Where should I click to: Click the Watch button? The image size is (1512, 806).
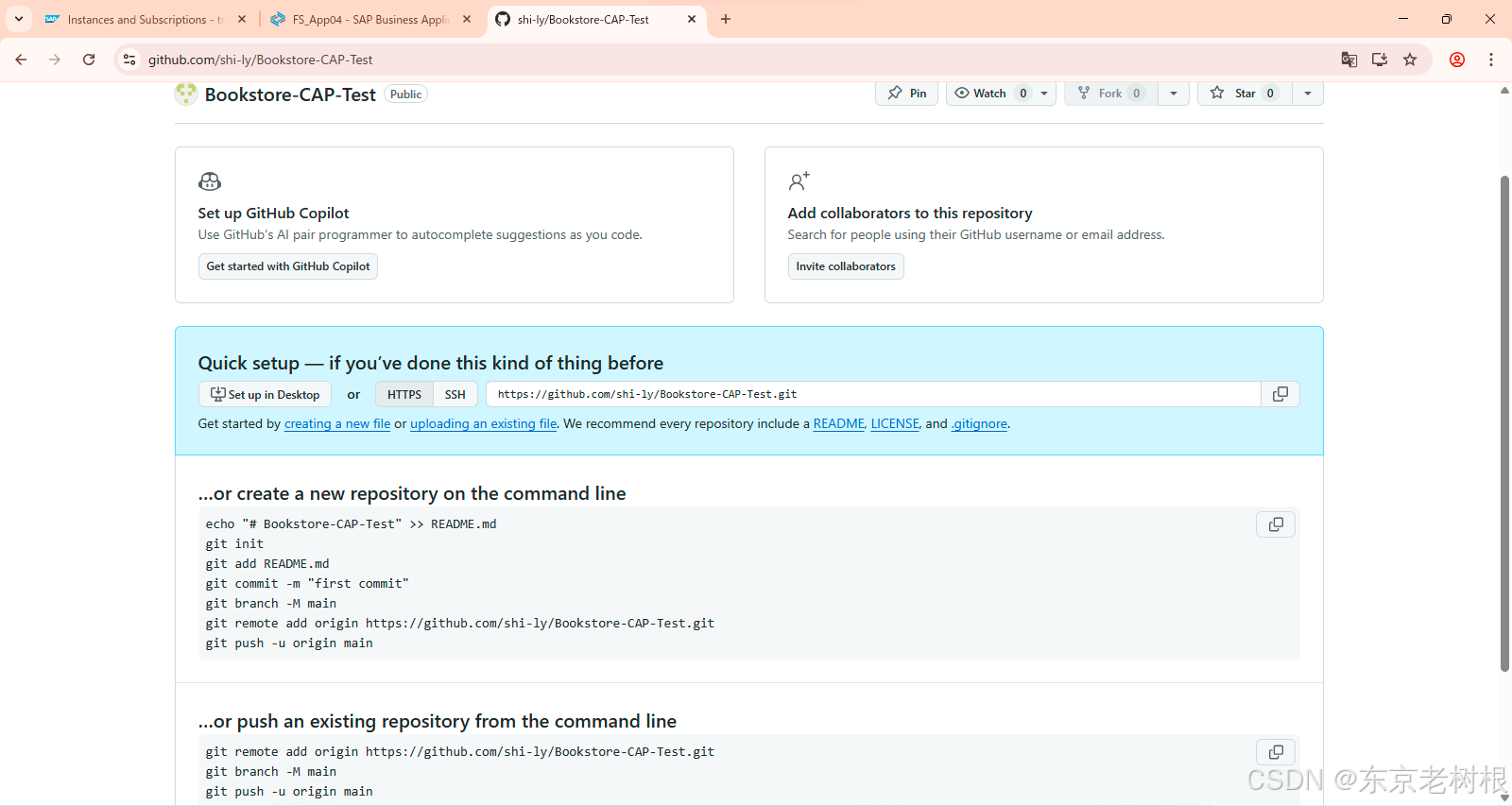990,94
